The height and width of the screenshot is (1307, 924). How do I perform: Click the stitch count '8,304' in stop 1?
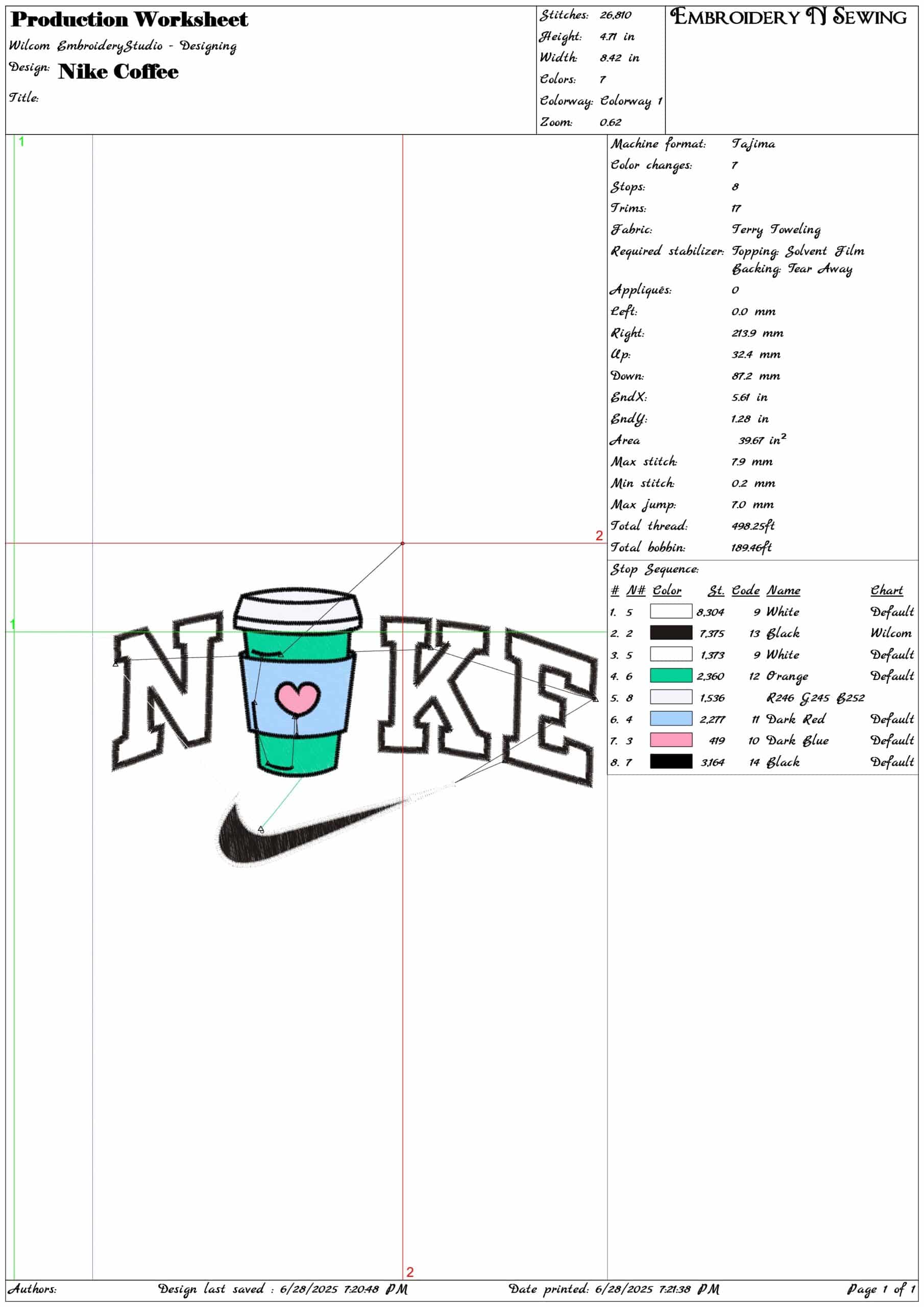tap(710, 612)
